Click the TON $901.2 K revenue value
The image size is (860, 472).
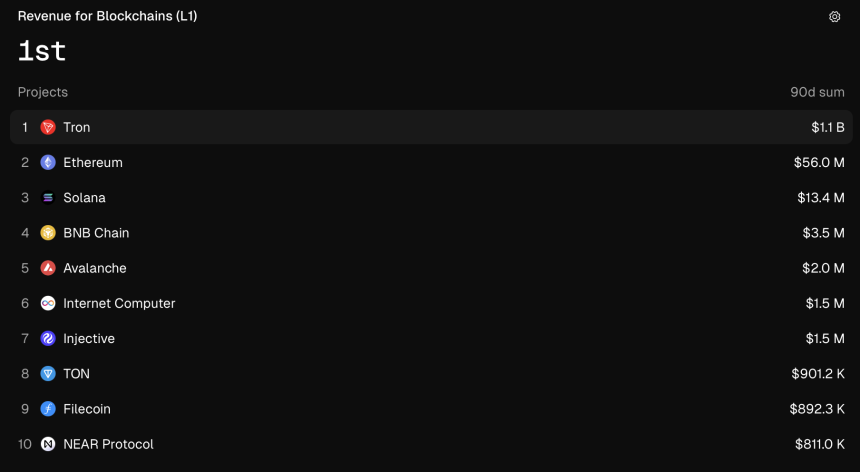pyautogui.click(x=818, y=374)
